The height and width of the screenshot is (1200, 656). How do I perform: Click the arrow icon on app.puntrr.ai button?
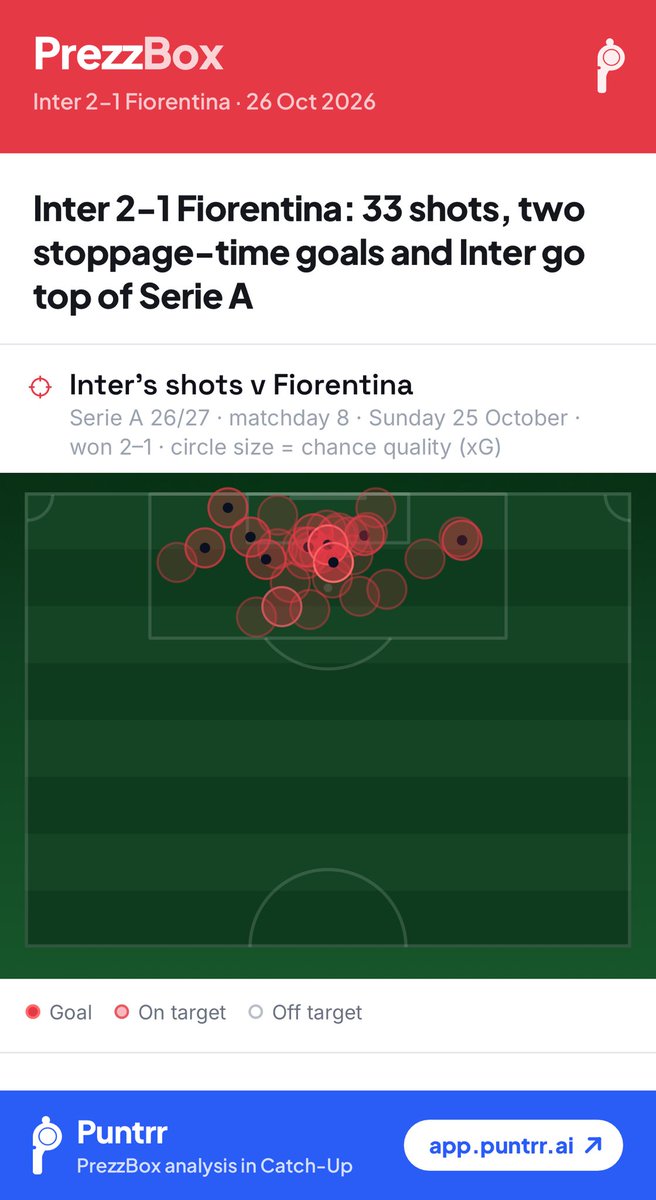point(592,1146)
